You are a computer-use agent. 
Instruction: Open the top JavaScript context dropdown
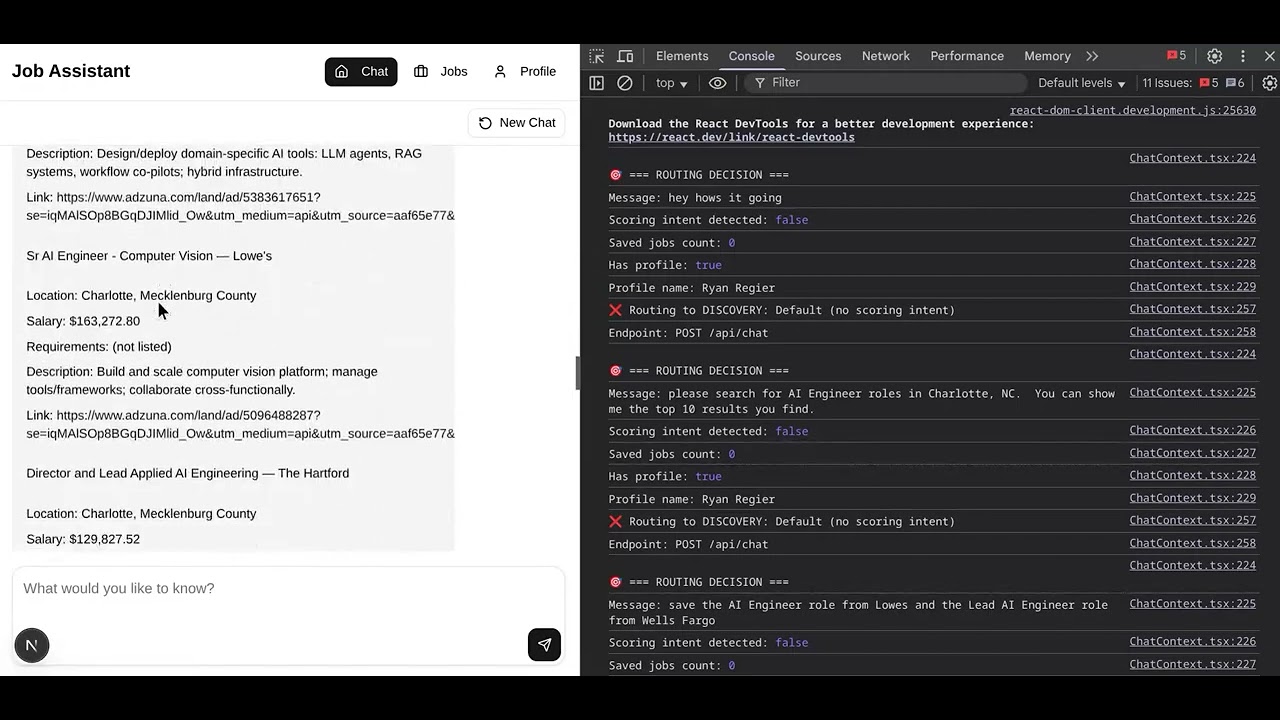pyautogui.click(x=672, y=83)
